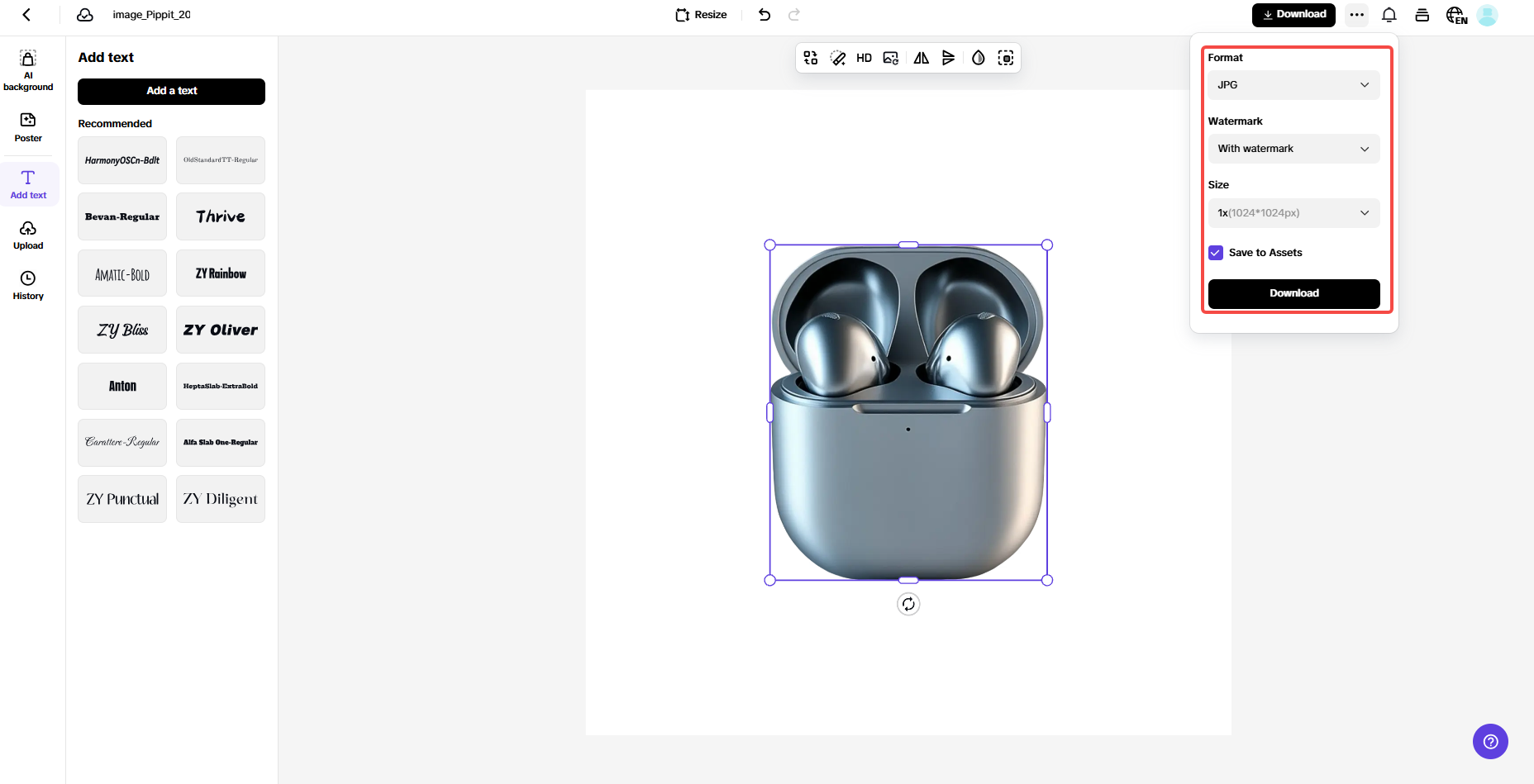Open the more options menu (three dots)
Viewport: 1534px width, 784px height.
(x=1356, y=15)
